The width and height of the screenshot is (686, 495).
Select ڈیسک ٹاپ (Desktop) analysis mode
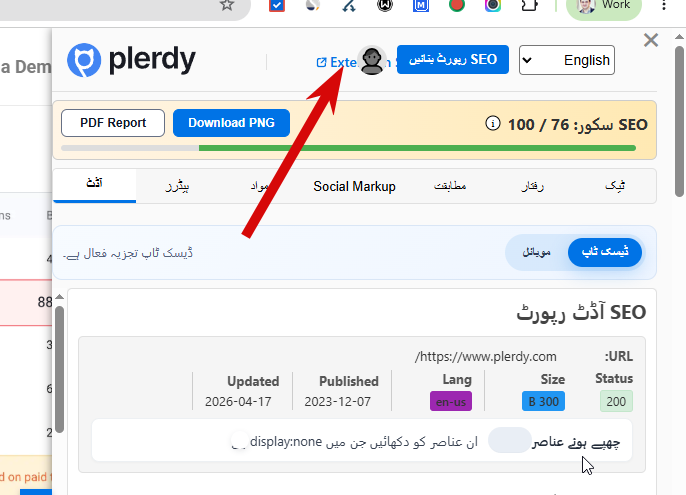tap(605, 252)
